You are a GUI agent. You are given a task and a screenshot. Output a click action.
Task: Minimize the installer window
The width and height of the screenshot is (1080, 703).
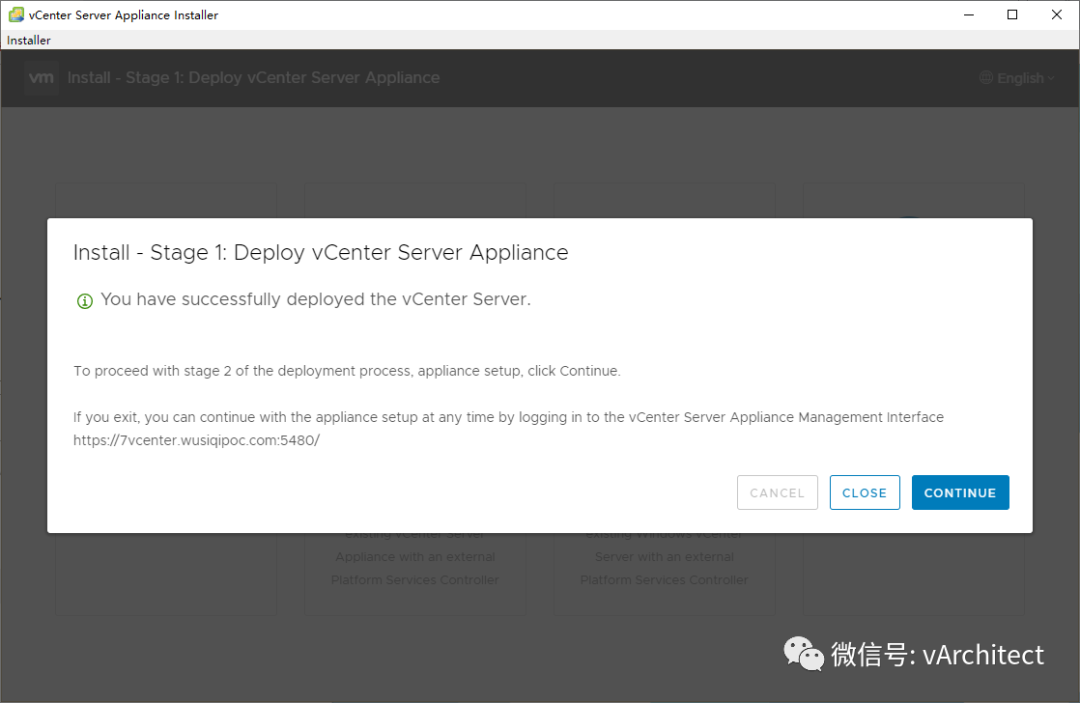(968, 14)
